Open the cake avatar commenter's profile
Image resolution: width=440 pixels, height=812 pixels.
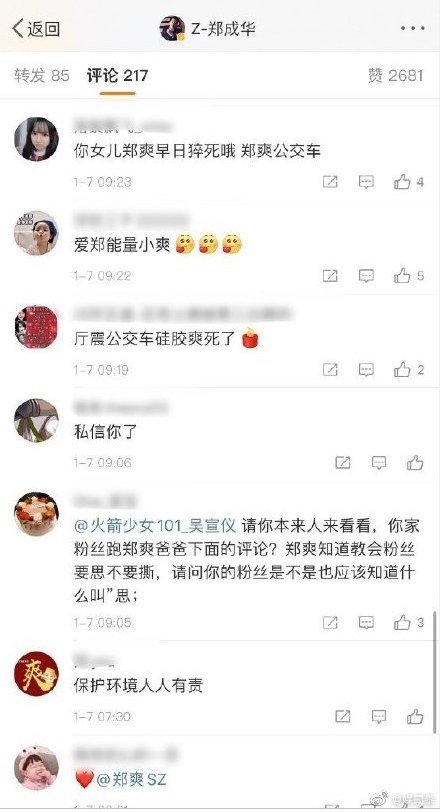pyautogui.click(x=36, y=514)
